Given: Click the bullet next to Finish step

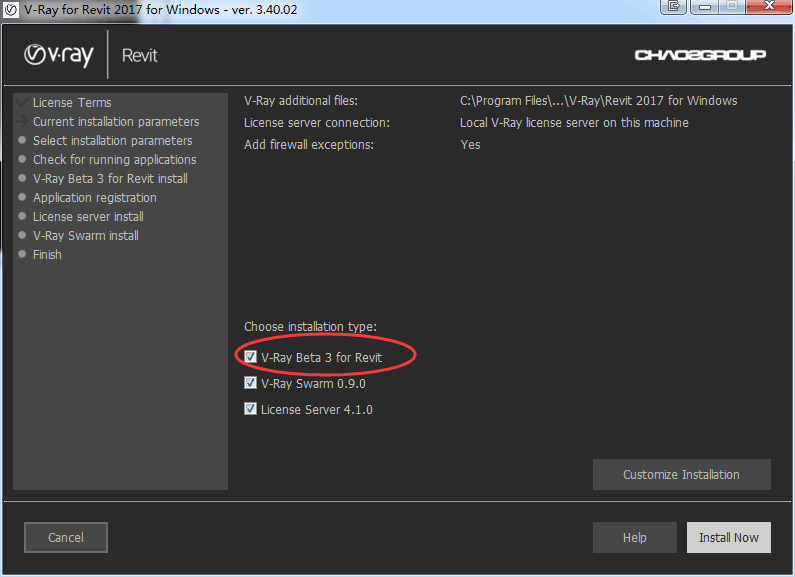Looking at the screenshot, I should (x=22, y=255).
